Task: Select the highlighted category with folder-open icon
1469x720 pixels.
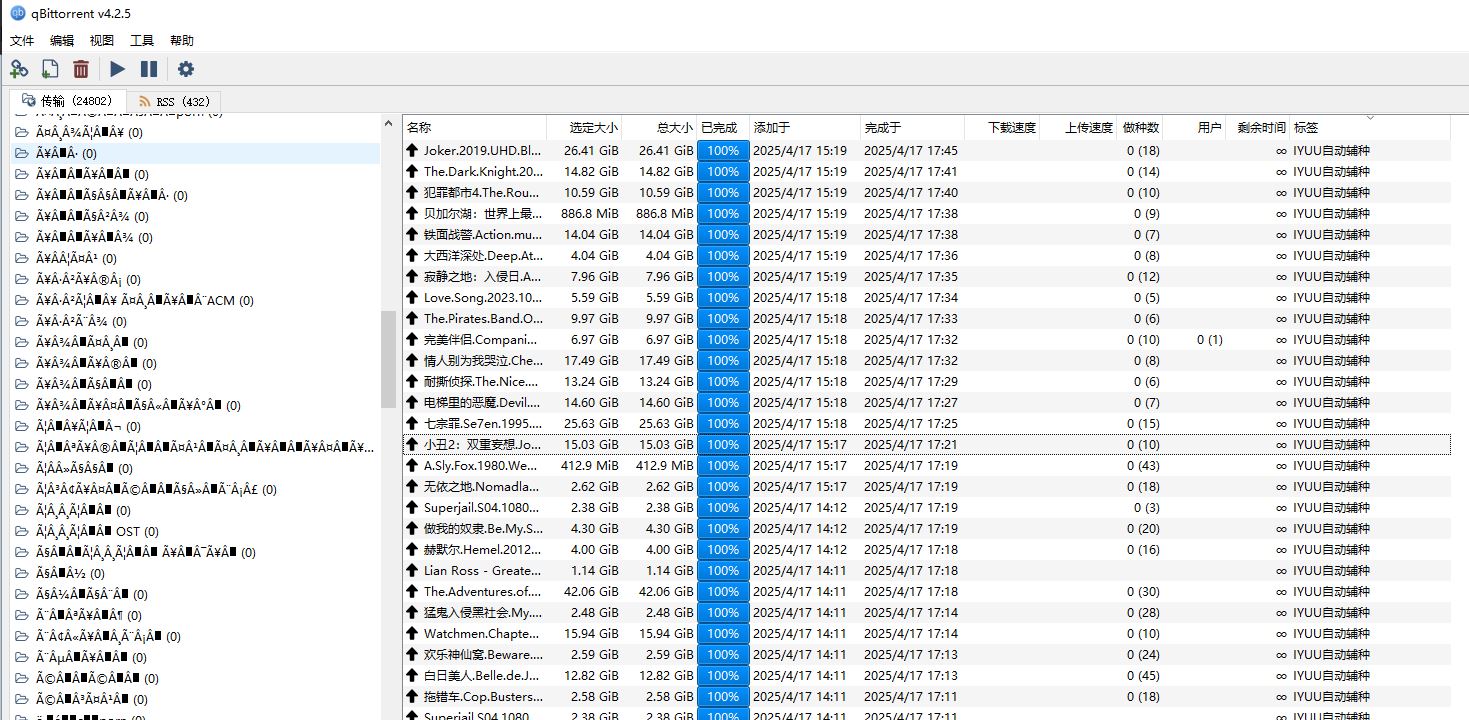Action: (196, 153)
